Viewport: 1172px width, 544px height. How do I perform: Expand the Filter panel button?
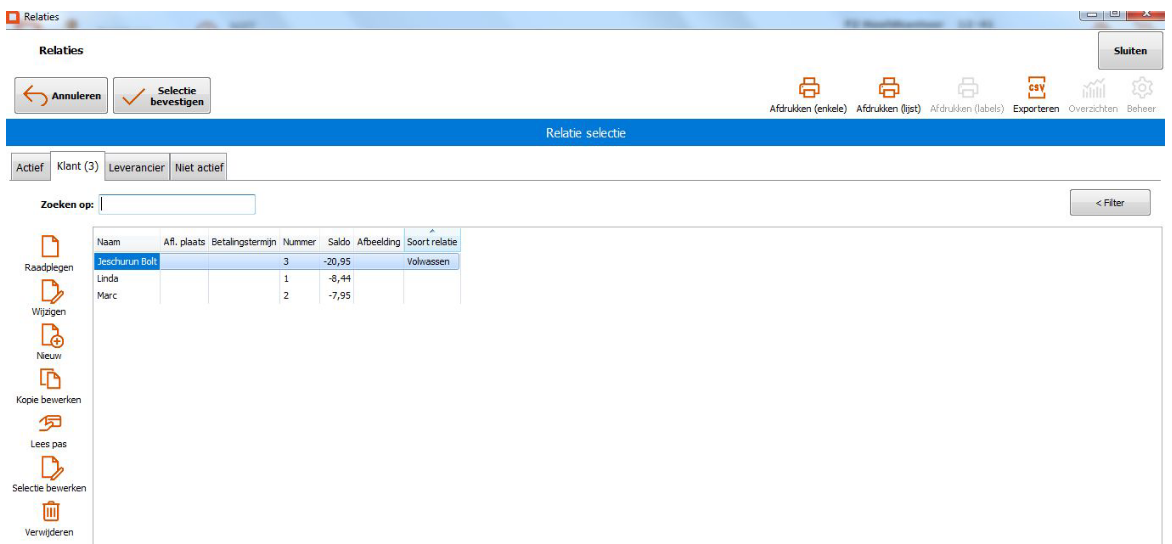[x=1109, y=203]
